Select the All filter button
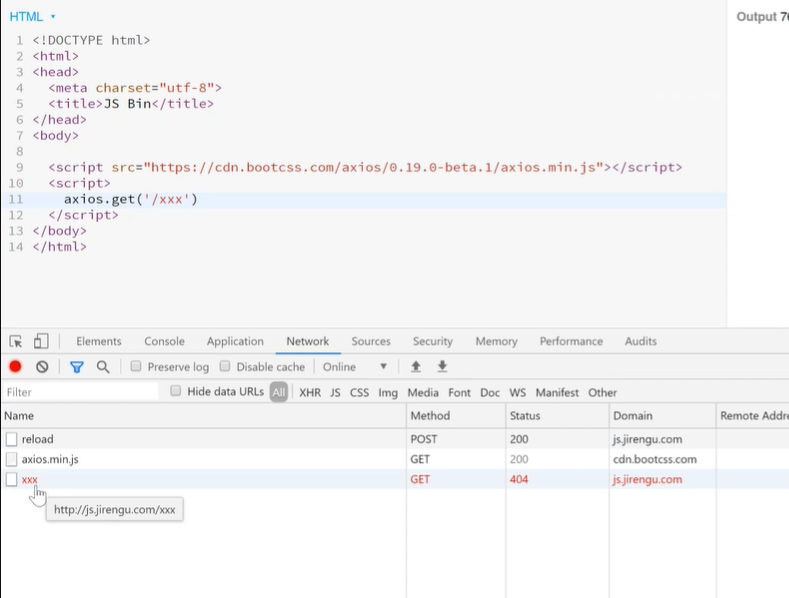The image size is (789, 598). [x=279, y=393]
